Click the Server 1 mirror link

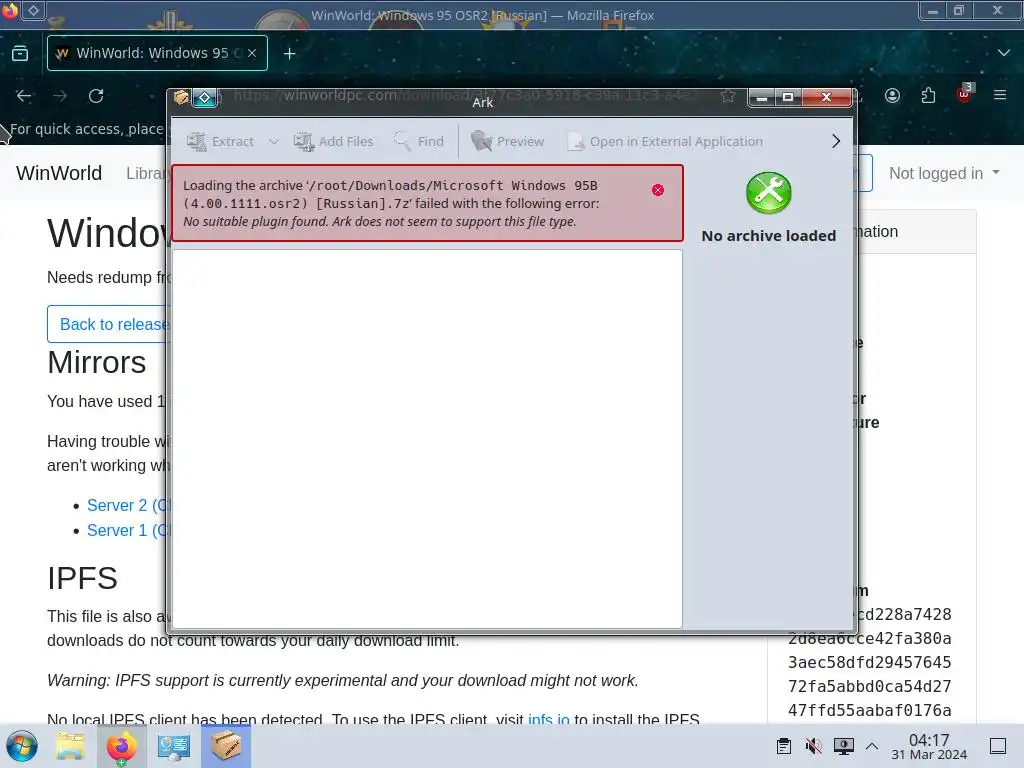[129, 530]
